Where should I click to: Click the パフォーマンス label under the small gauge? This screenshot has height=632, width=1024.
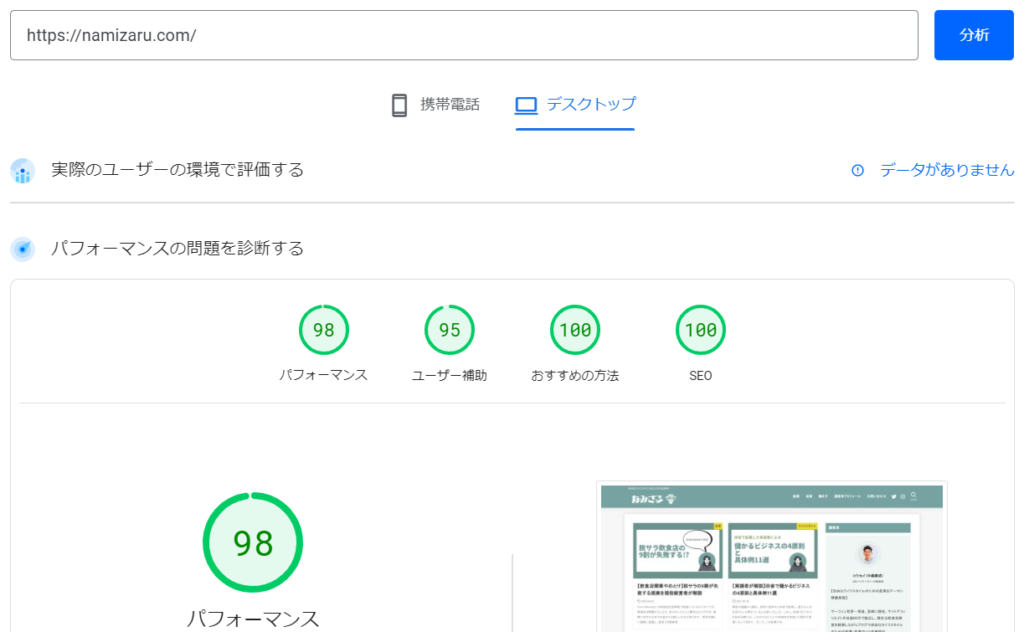click(324, 375)
